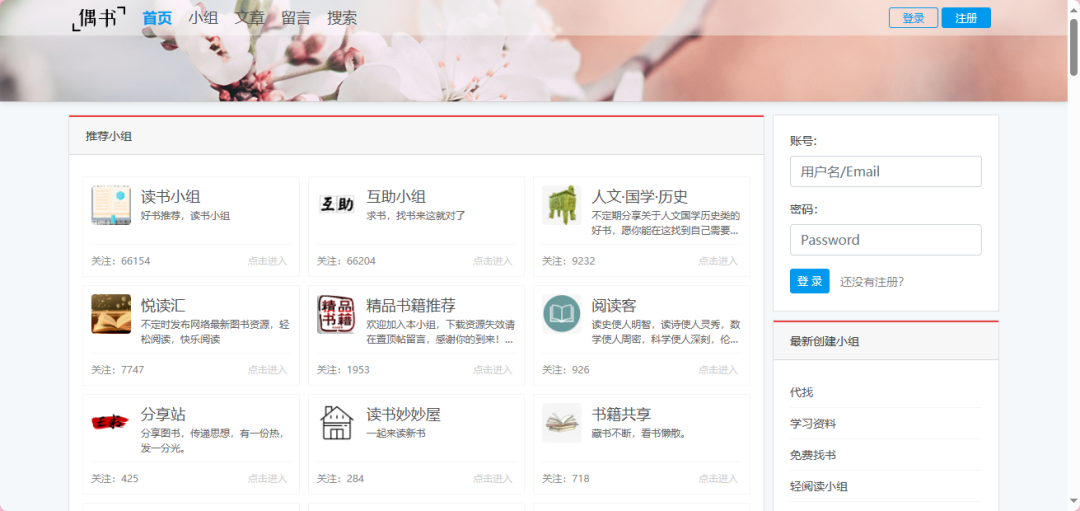
Task: Click the 登录 button in header
Action: pos(913,18)
